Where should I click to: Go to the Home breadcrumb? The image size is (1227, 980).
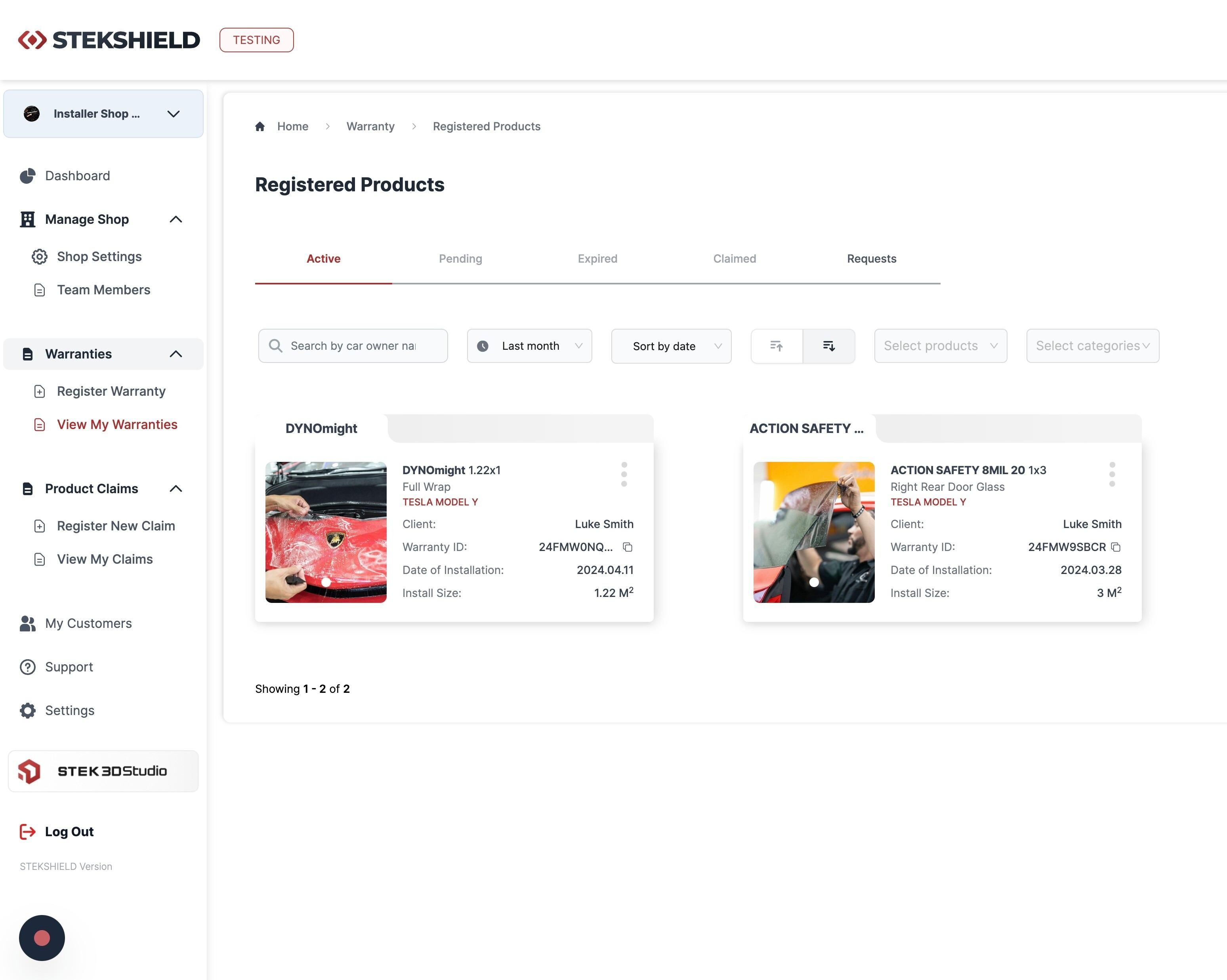click(292, 126)
